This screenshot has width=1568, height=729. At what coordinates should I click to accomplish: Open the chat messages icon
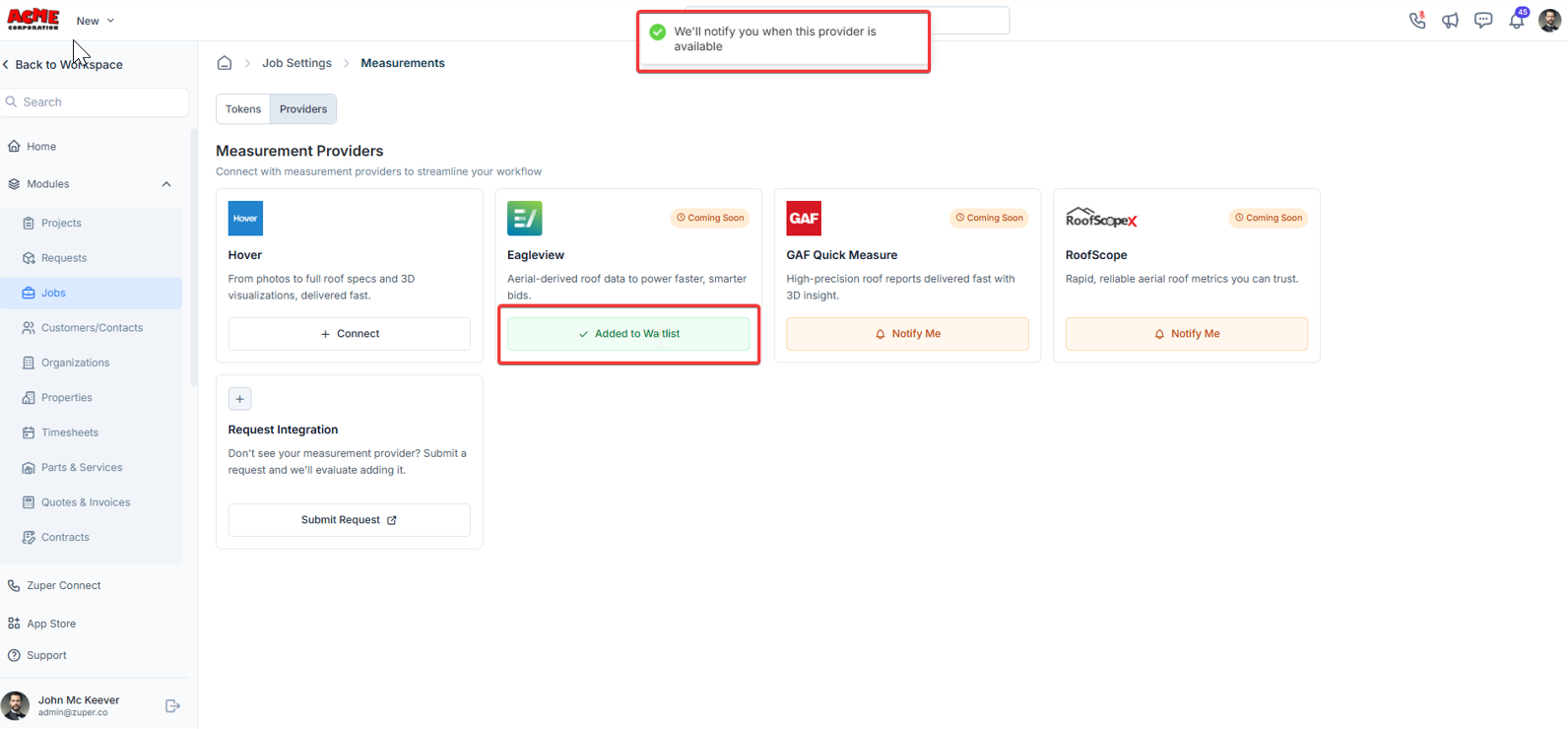point(1483,21)
